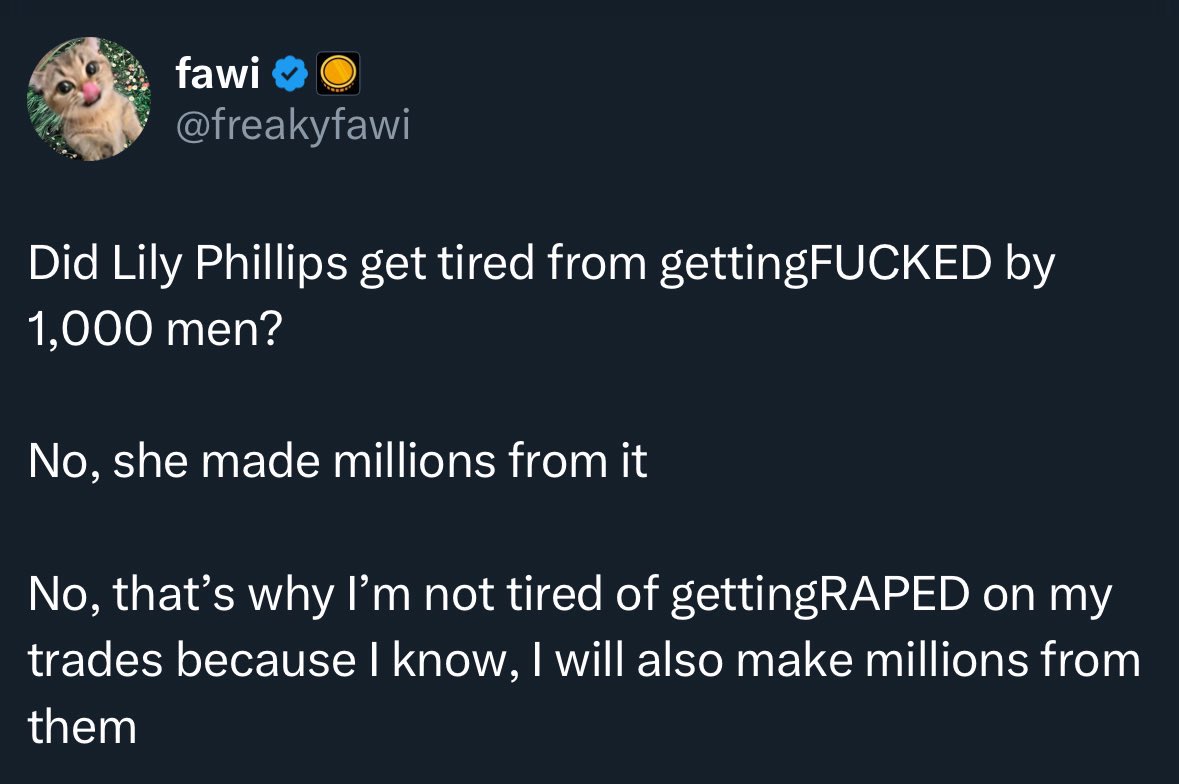The height and width of the screenshot is (784, 1179).
Task: Click the name "Lily Phillips" in tweet
Action: (x=230, y=264)
